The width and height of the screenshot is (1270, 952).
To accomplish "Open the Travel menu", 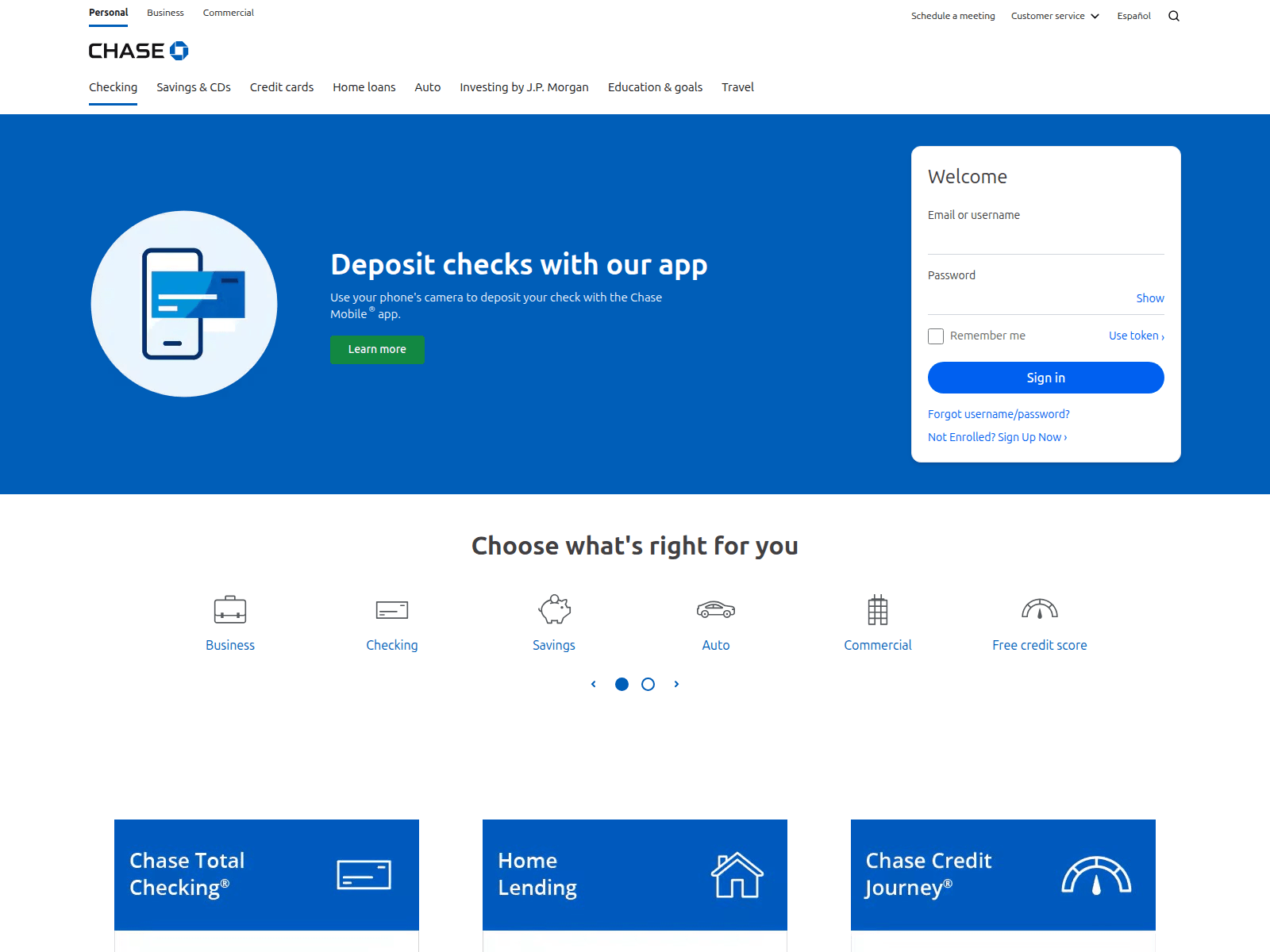I will tap(737, 87).
